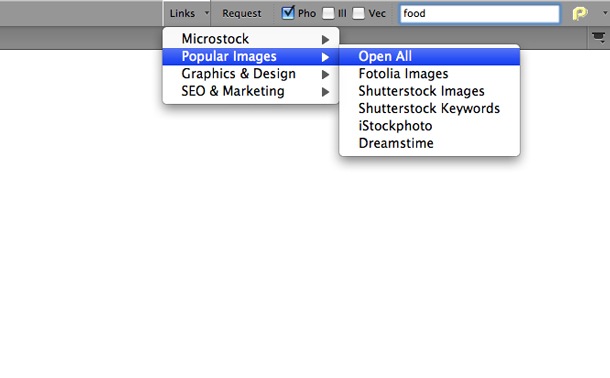
Task: Expand arrow next to SEO & Marketing
Action: coord(326,92)
